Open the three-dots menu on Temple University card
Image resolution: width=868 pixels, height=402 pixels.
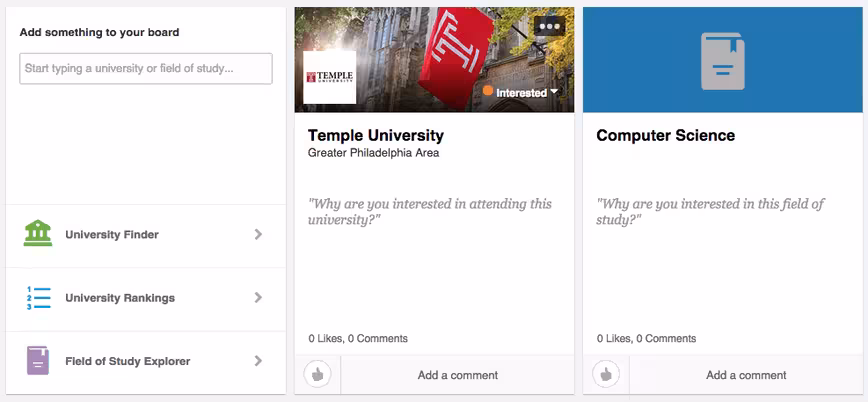click(x=549, y=26)
